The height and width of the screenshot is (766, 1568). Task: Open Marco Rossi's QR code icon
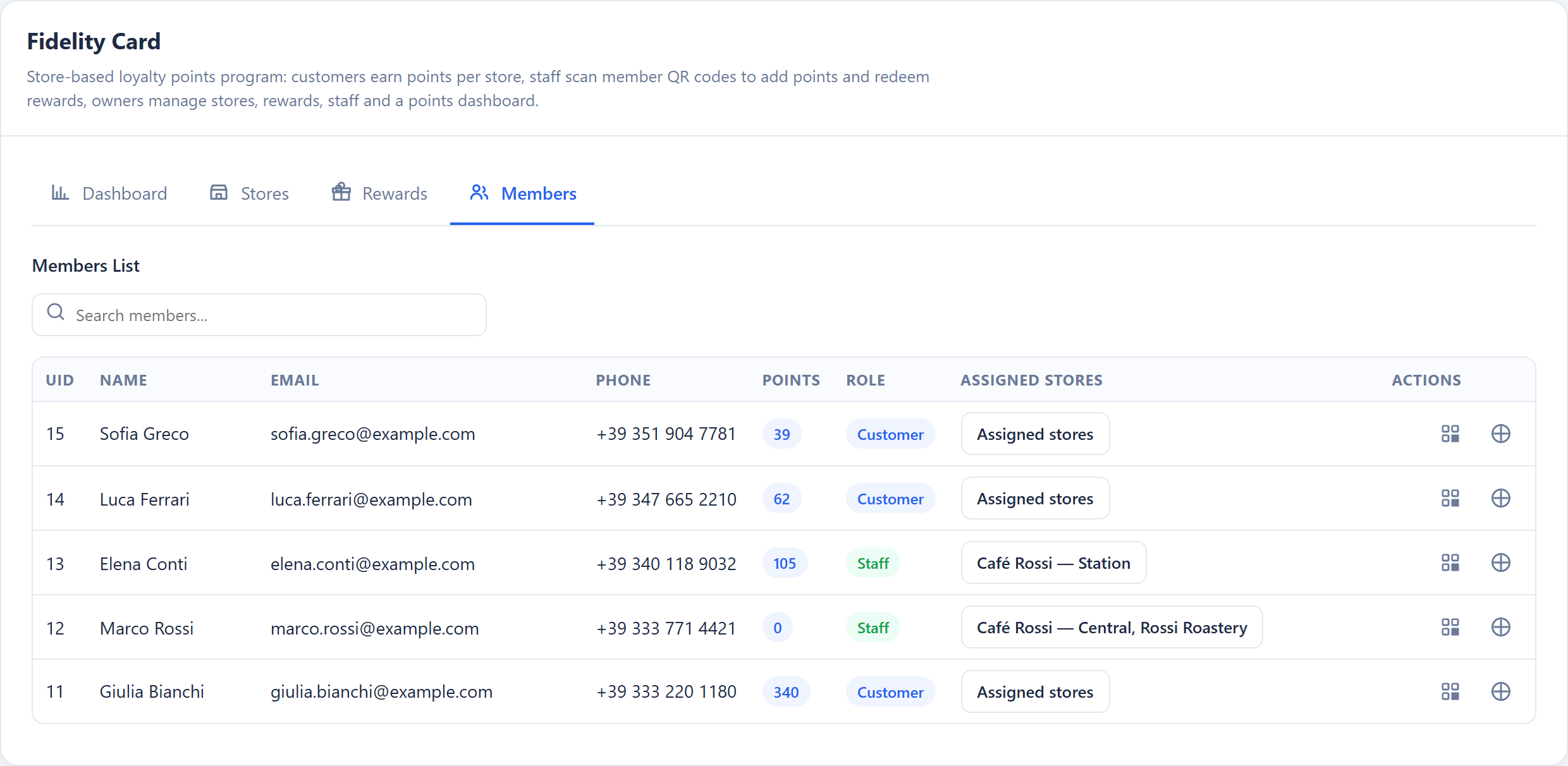(x=1450, y=627)
